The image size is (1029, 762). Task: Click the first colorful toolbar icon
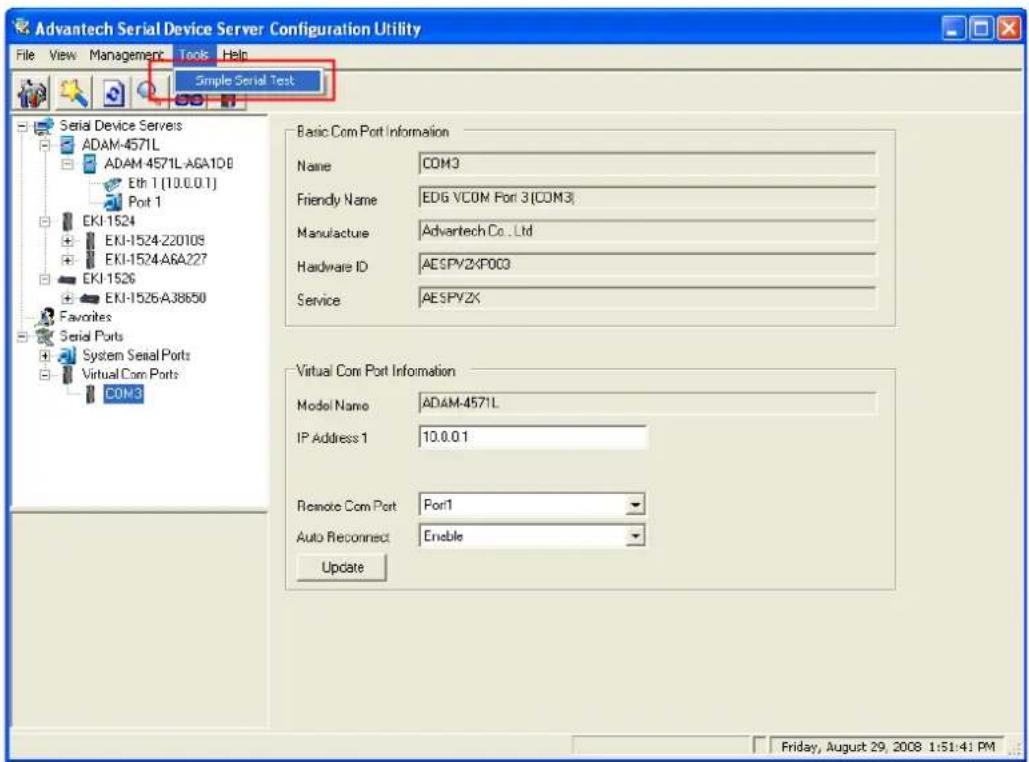pyautogui.click(x=32, y=93)
